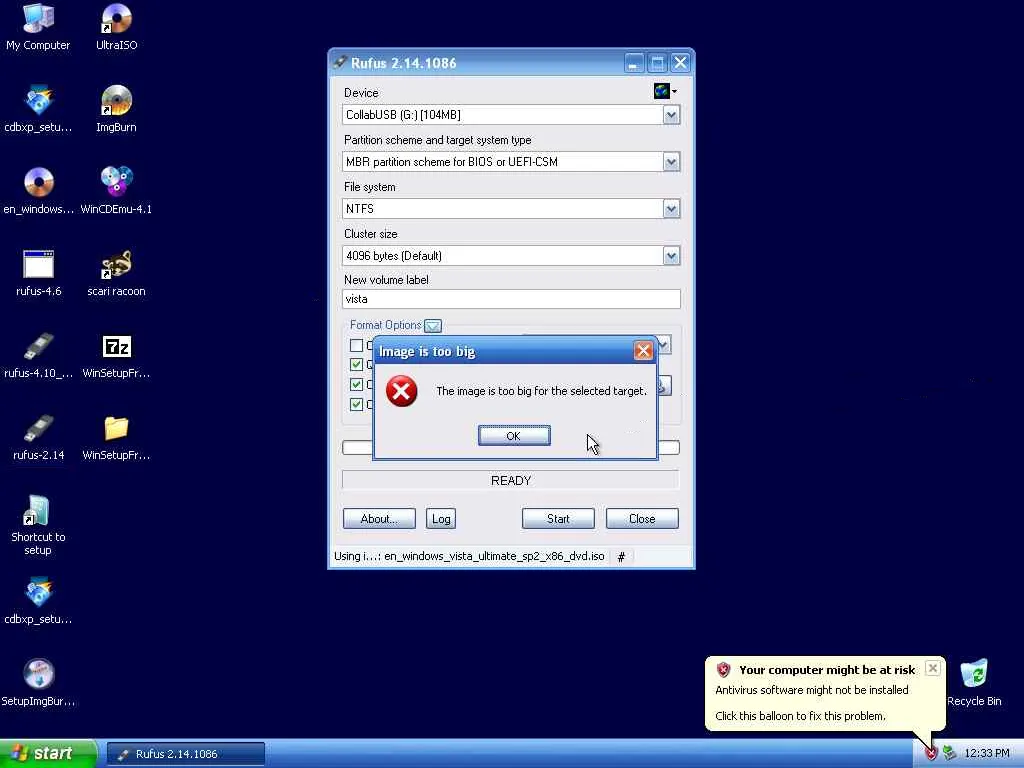Image resolution: width=1024 pixels, height=768 pixels.
Task: Select the rufus-2.14 desktop icon
Action: [x=39, y=437]
